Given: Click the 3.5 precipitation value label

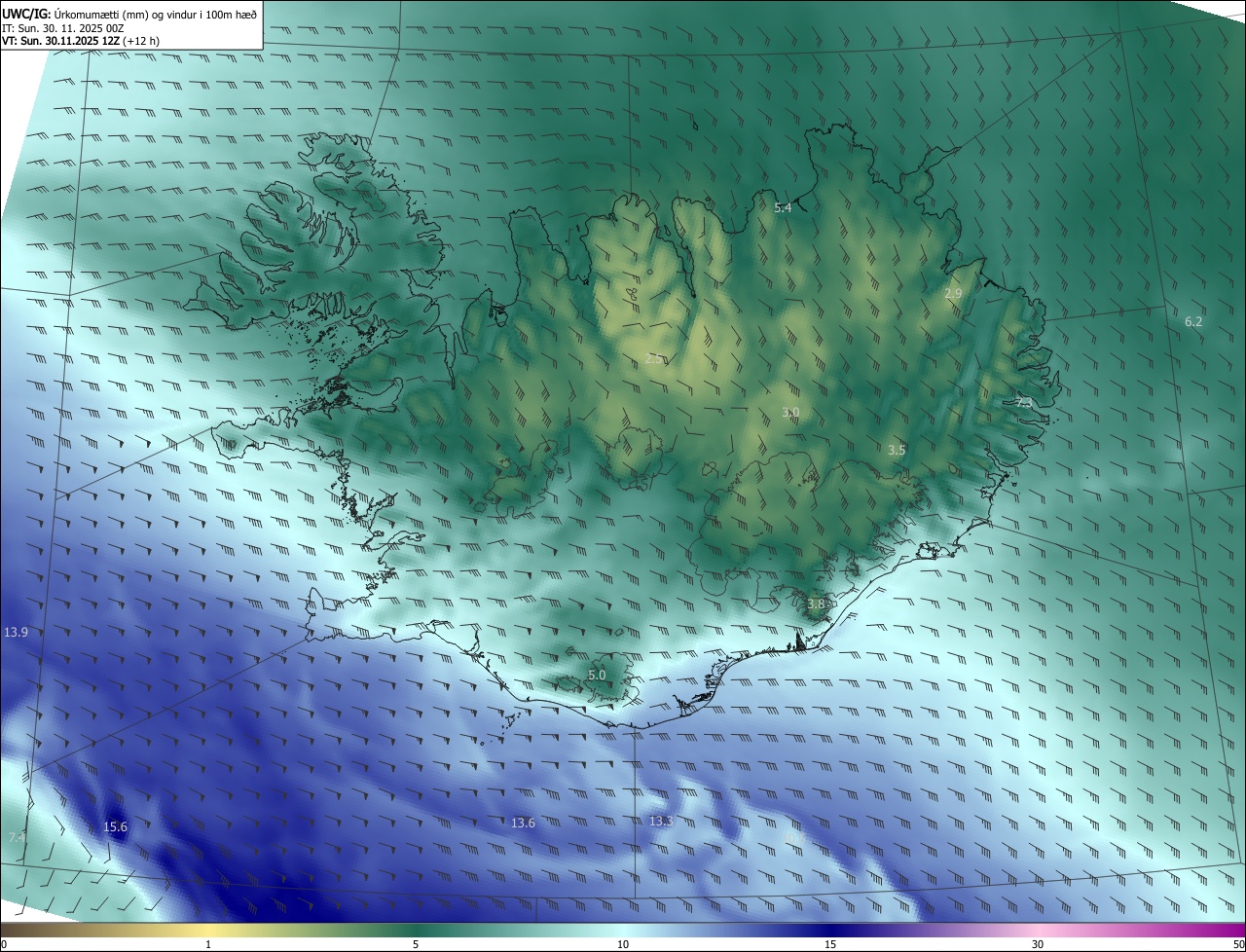Looking at the screenshot, I should pos(897,450).
